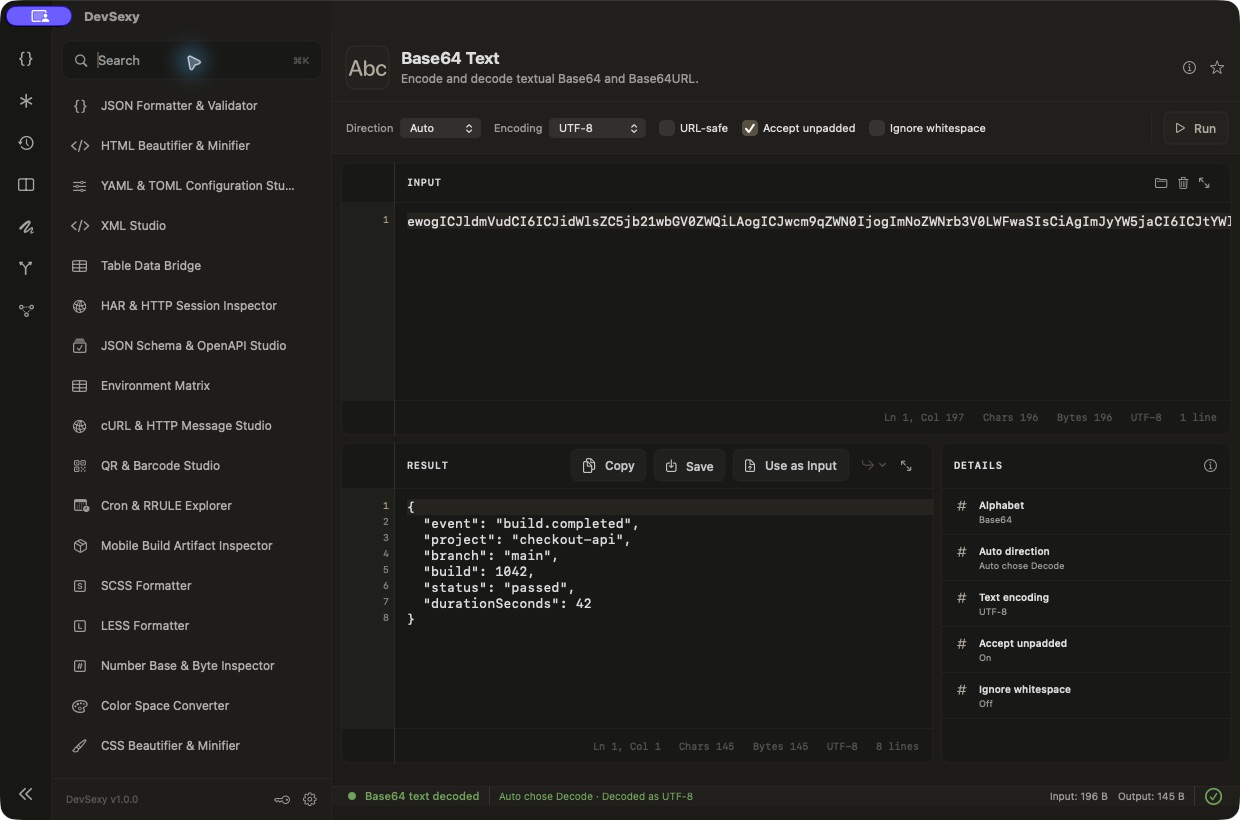
Task: Clear input with the trash icon
Action: tap(1183, 183)
